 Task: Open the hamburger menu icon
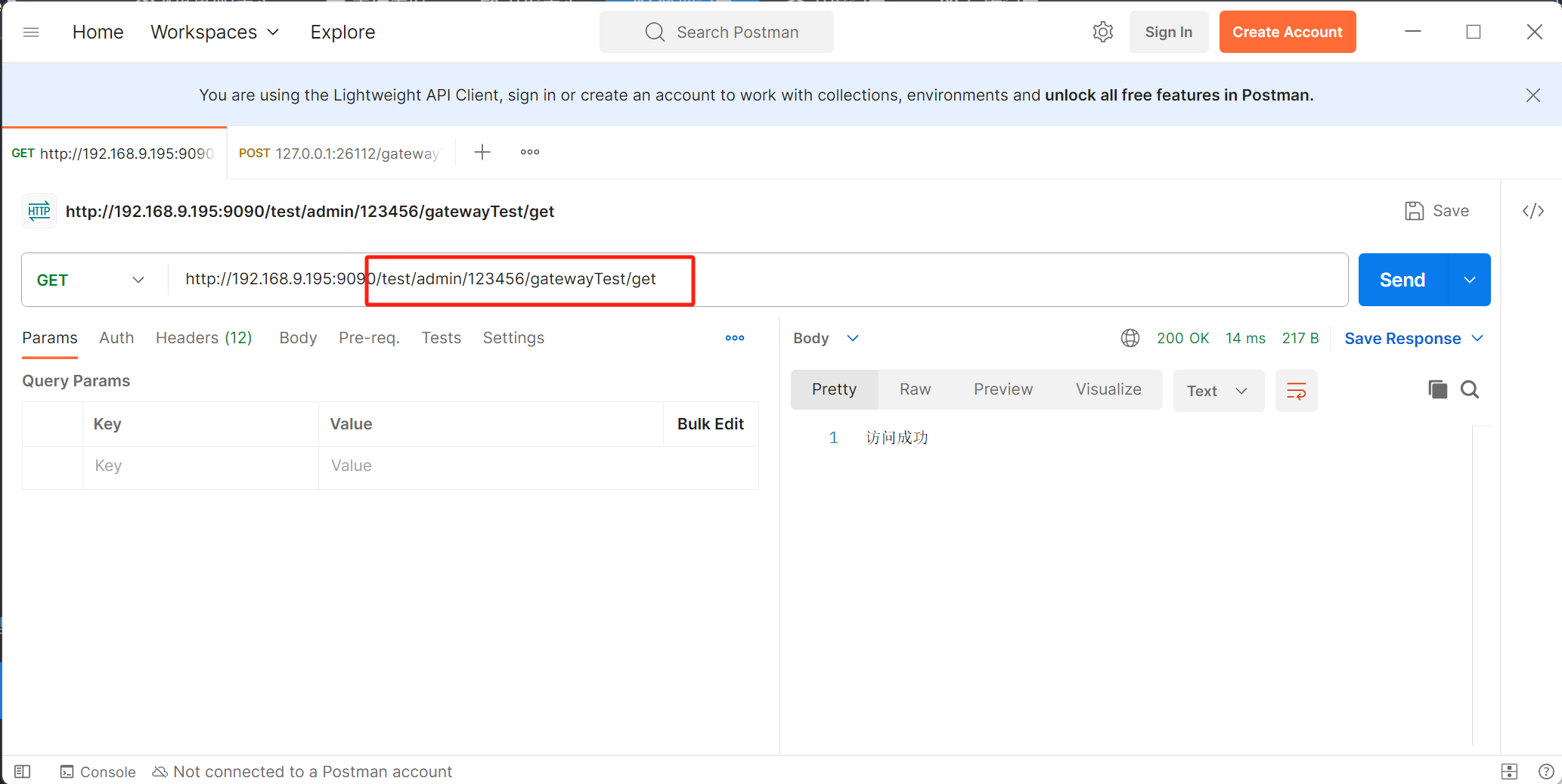31,32
